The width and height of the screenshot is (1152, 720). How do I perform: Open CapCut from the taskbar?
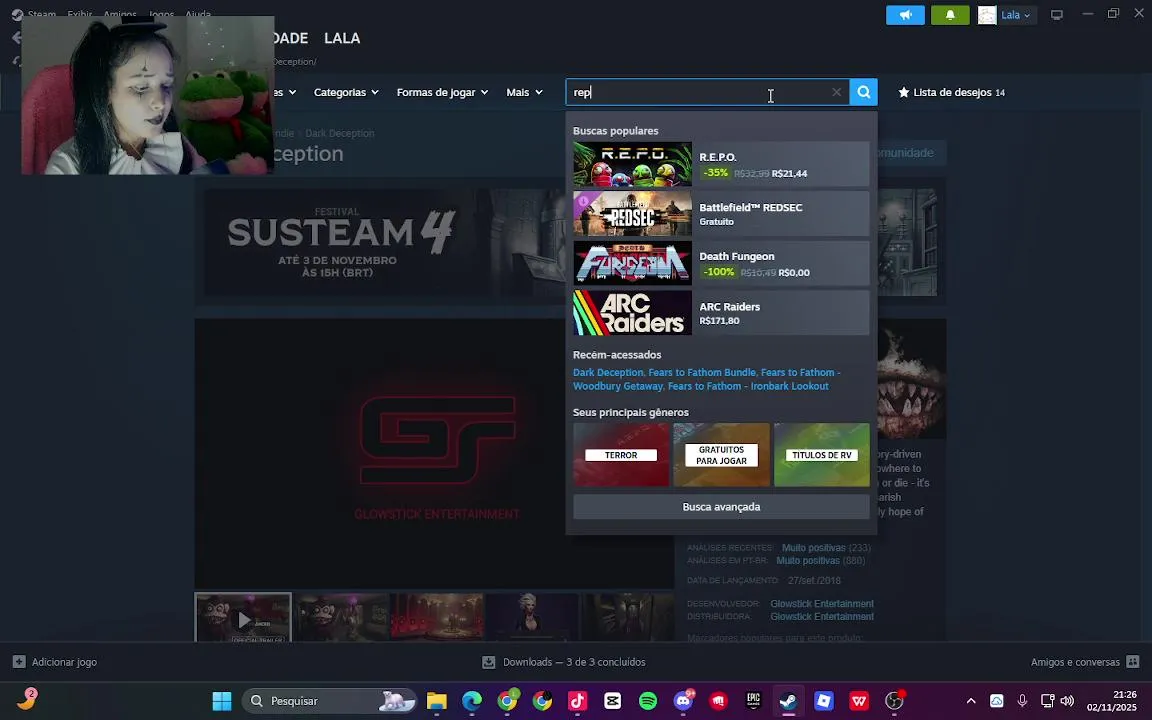[x=613, y=701]
